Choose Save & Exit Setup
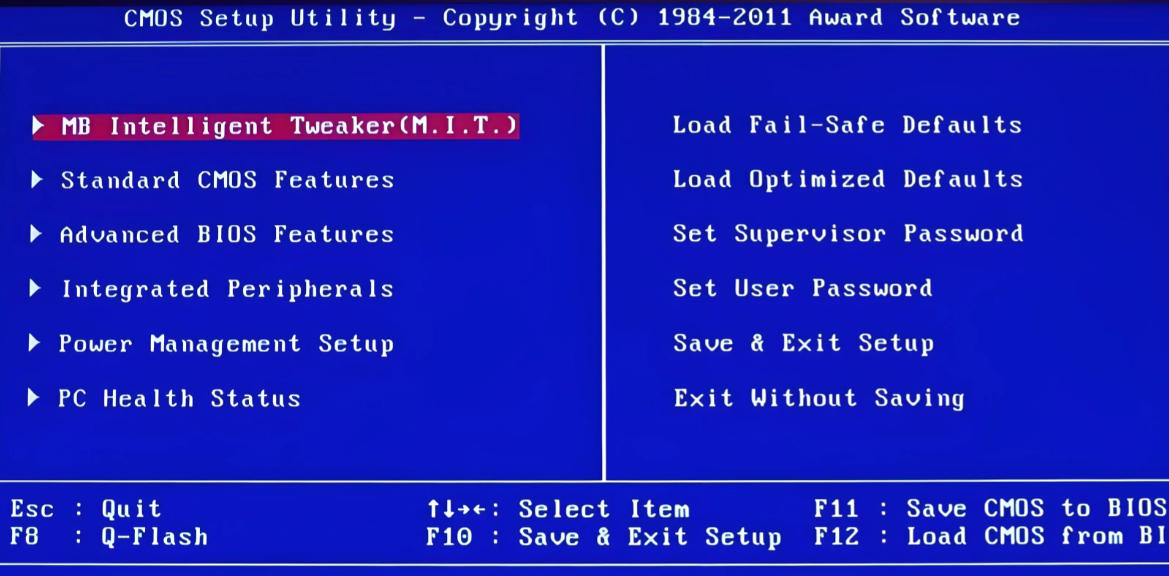1169x576 pixels. 805,343
